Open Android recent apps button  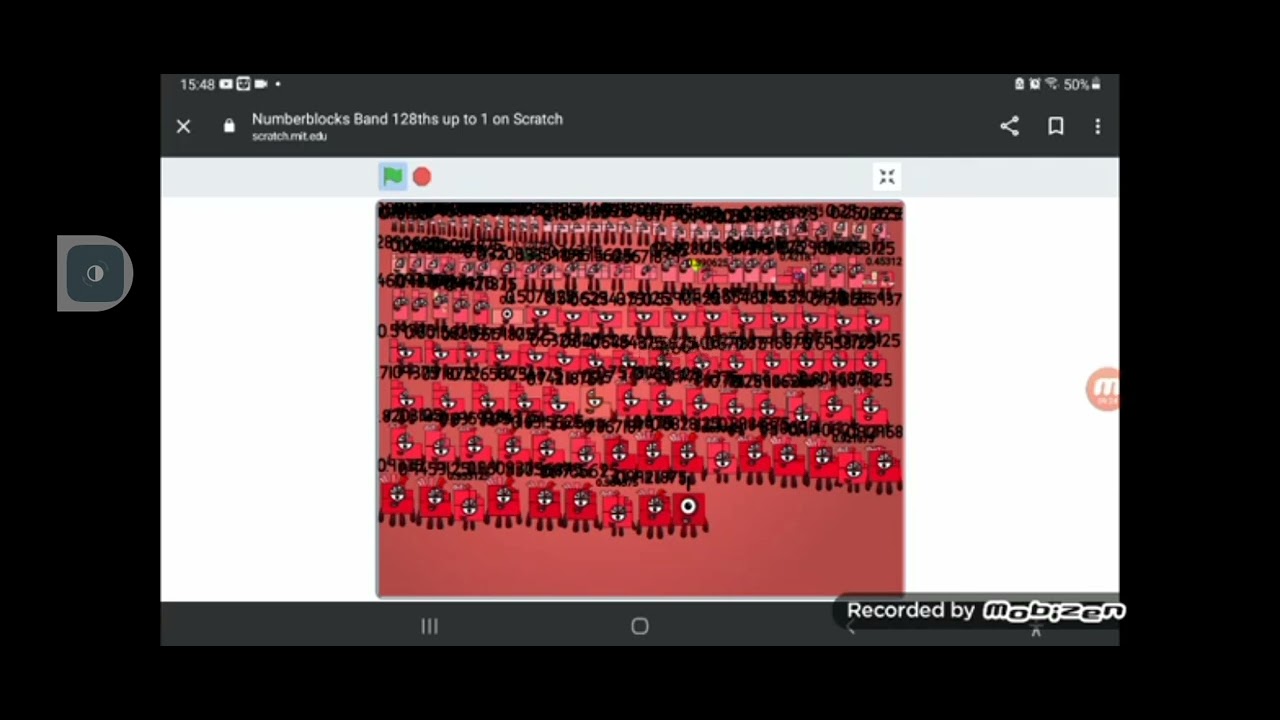pyautogui.click(x=429, y=626)
